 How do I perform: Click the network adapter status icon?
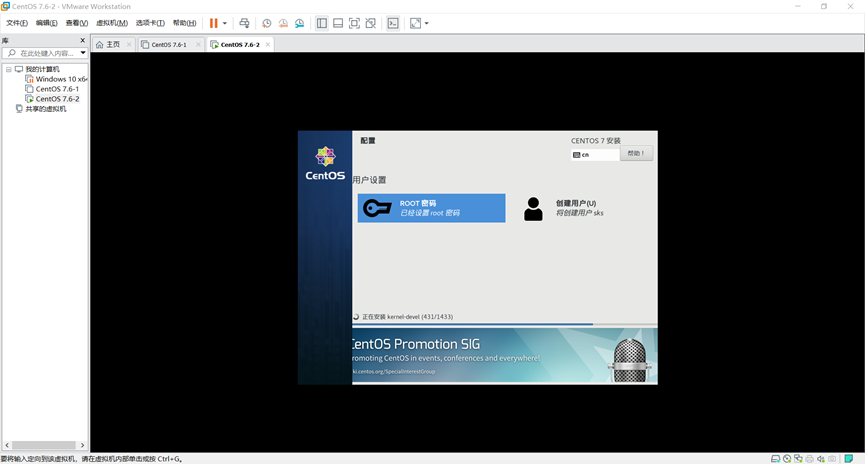click(798, 458)
